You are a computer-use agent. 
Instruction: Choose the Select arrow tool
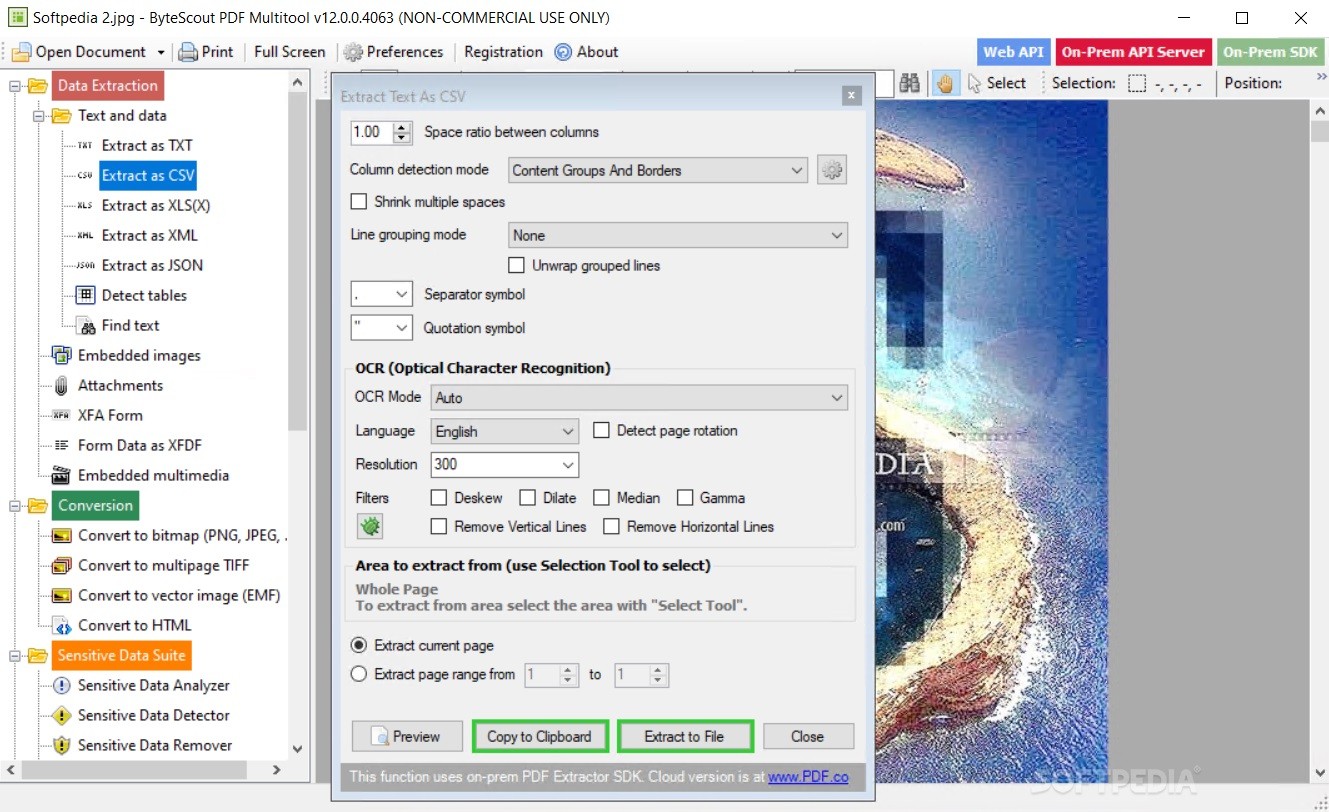point(975,83)
